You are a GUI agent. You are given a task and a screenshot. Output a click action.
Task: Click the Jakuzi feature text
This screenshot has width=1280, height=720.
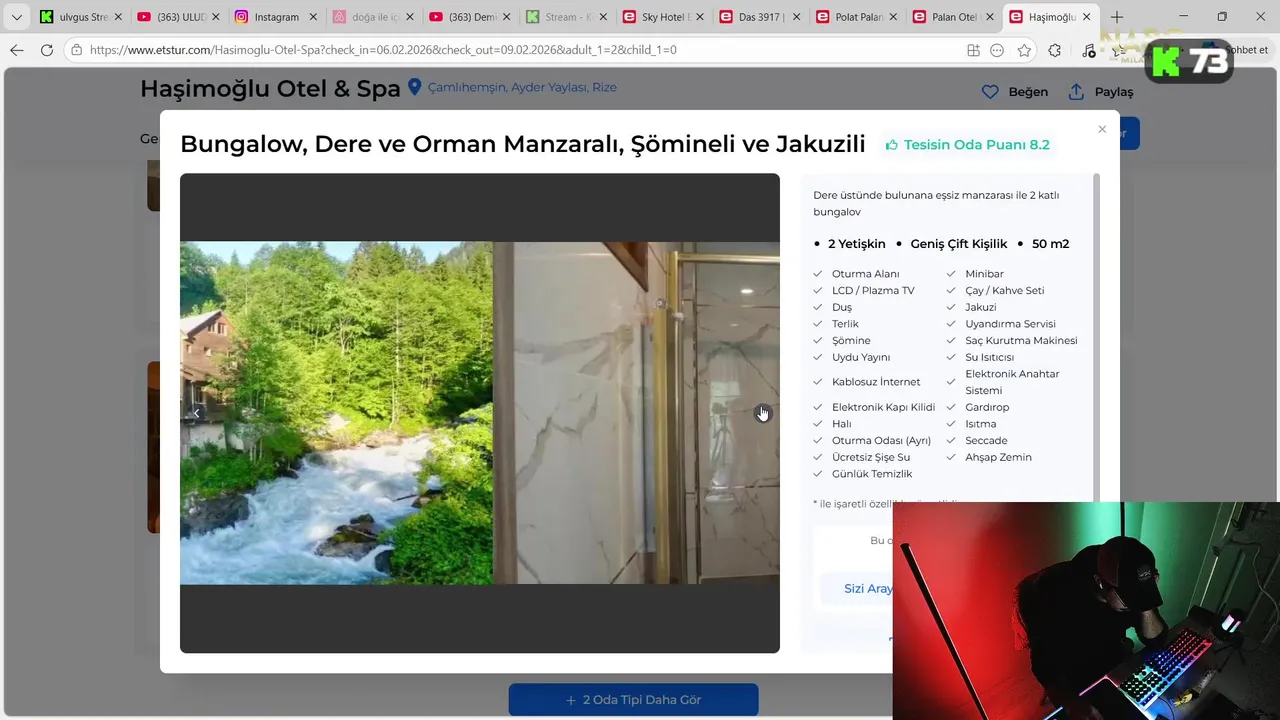tap(981, 307)
